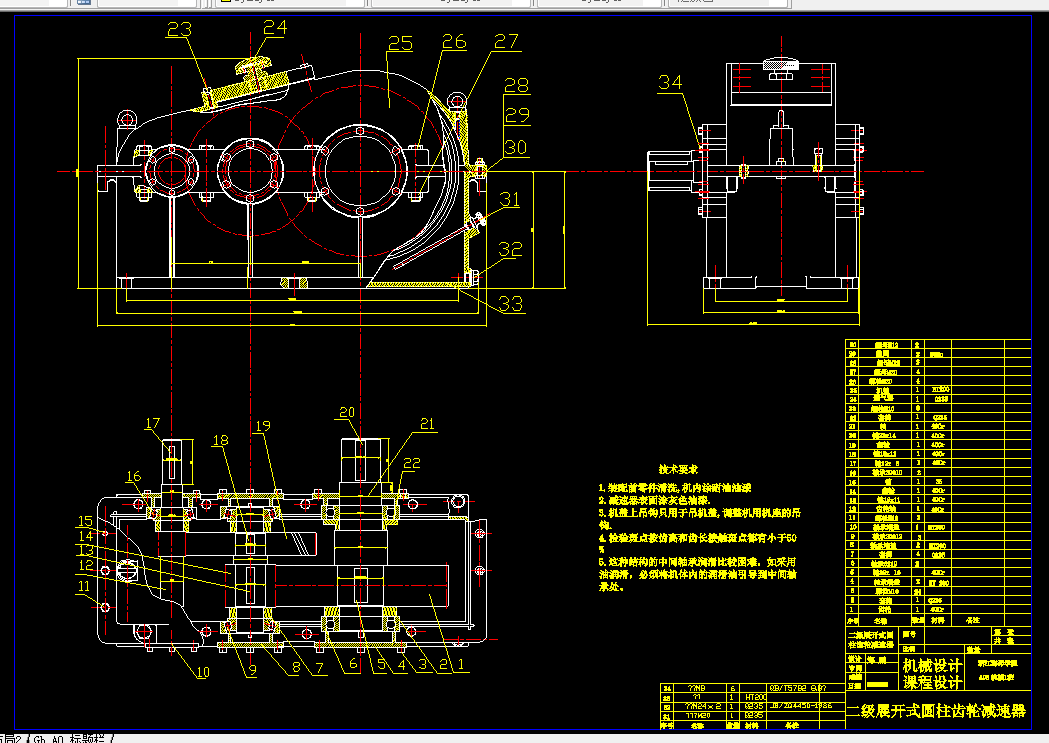This screenshot has height=743, width=1049.
Task: Click part label 14 on the left
Action: (86, 536)
